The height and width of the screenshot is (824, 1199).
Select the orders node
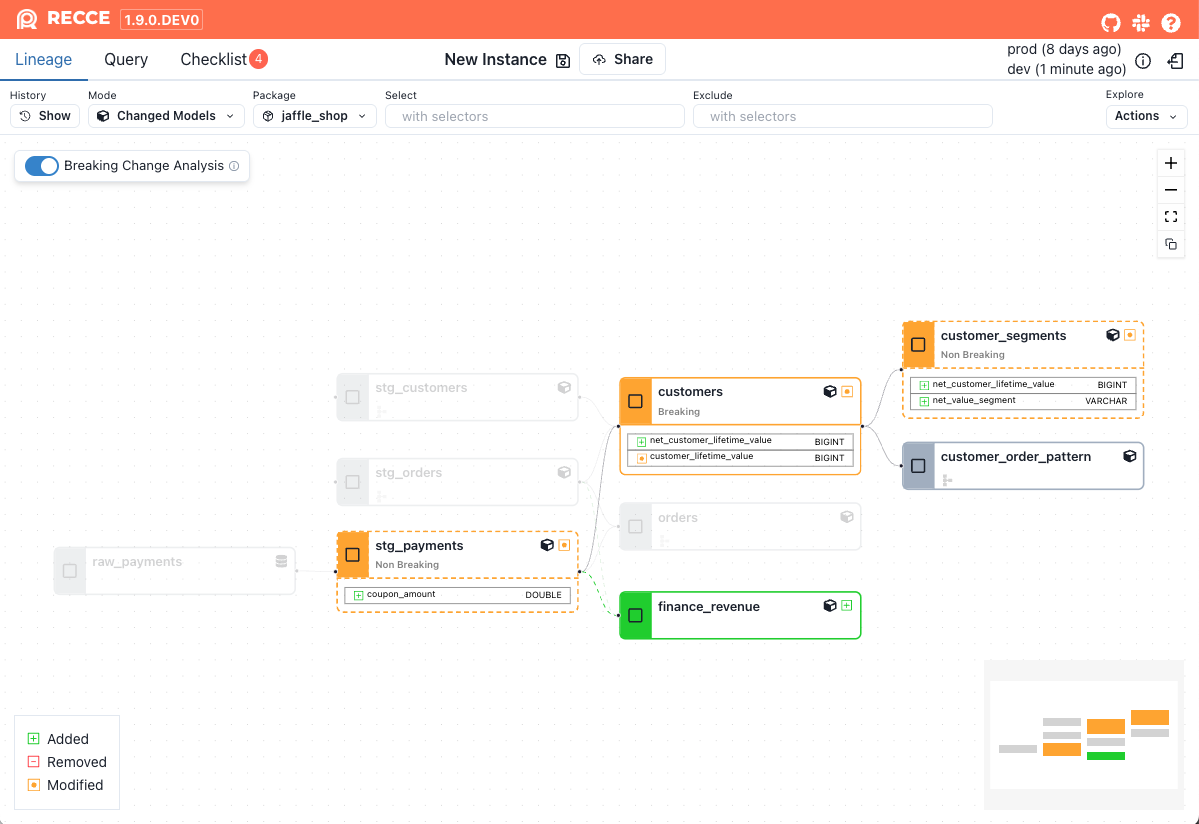[x=740, y=526]
